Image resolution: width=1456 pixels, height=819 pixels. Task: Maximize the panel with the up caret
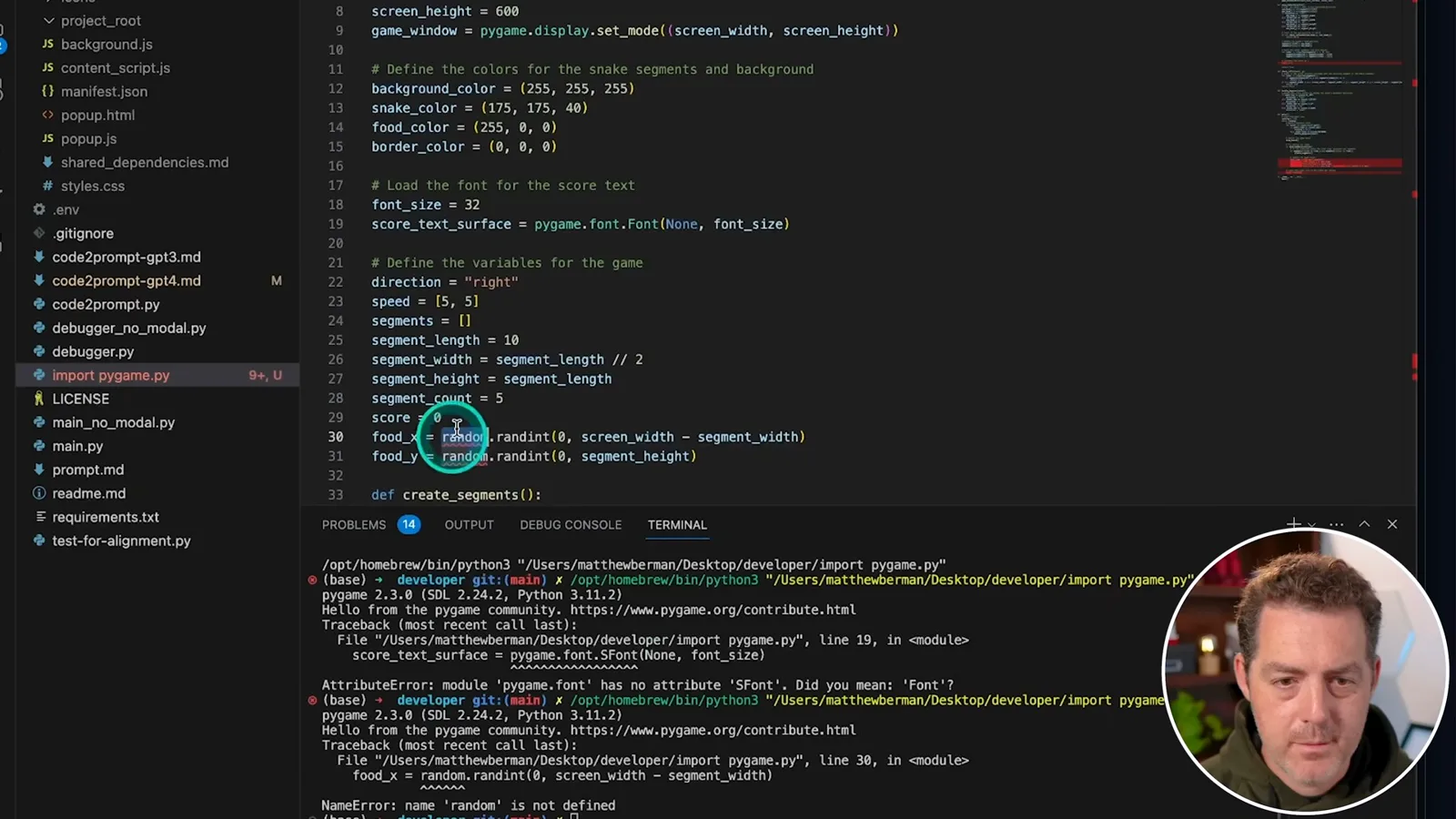coord(1364,524)
